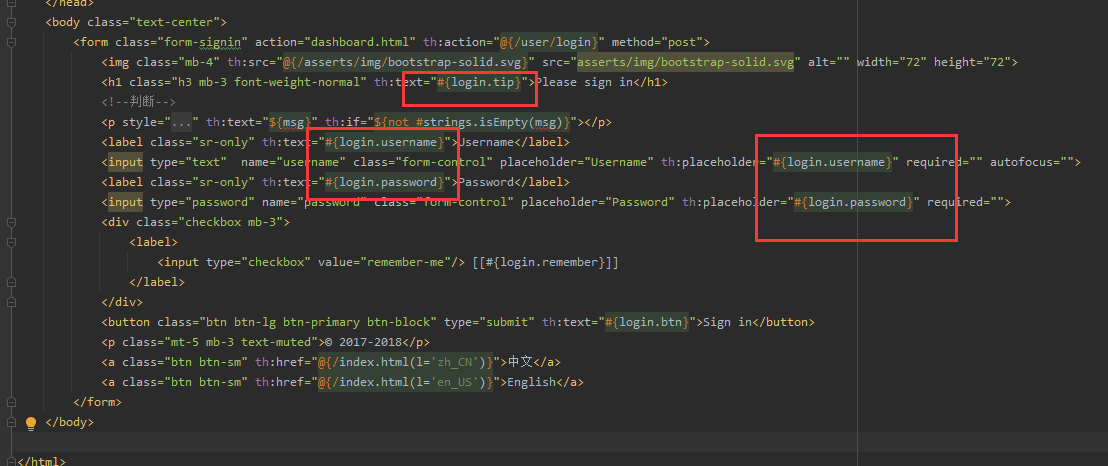Click the th:src @{/asserts/img/bootstrap-solid.svg} expression

coord(405,62)
